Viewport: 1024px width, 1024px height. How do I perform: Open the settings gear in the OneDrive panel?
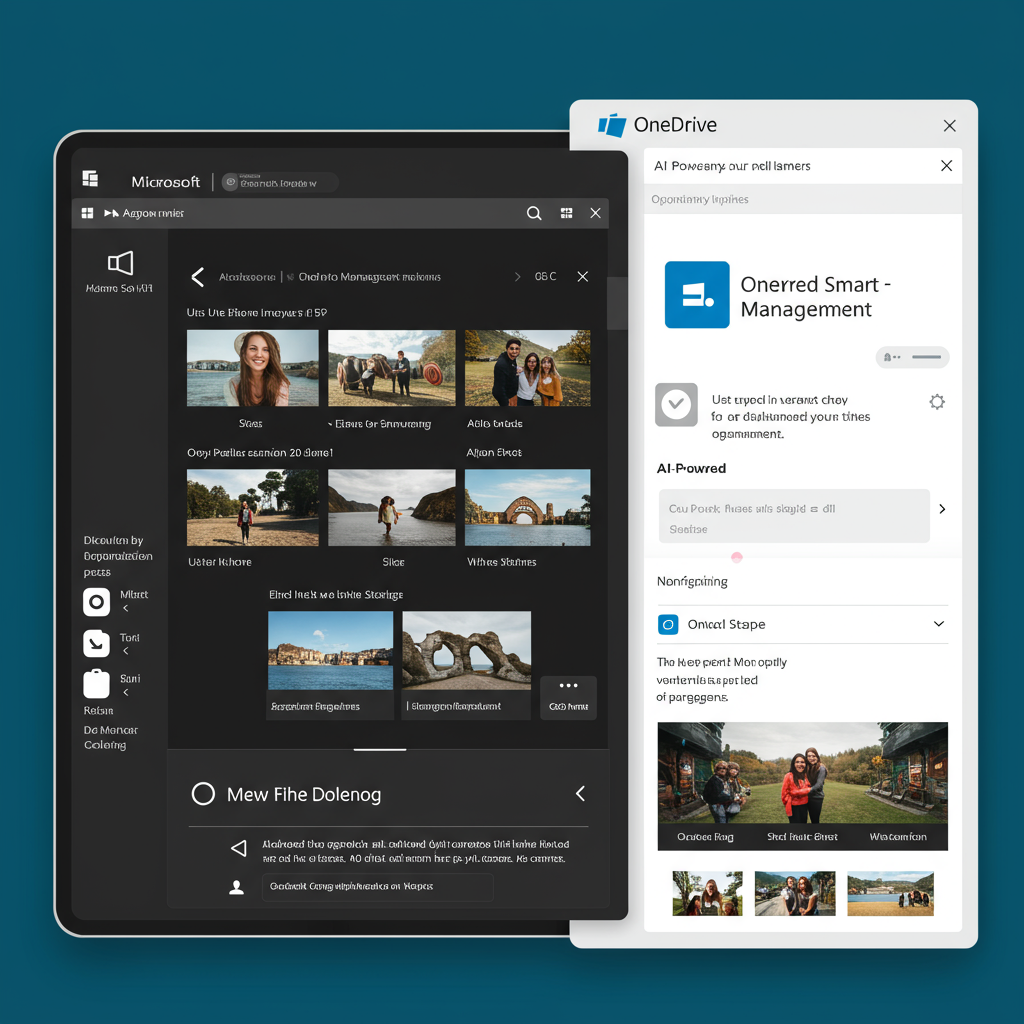click(x=937, y=400)
